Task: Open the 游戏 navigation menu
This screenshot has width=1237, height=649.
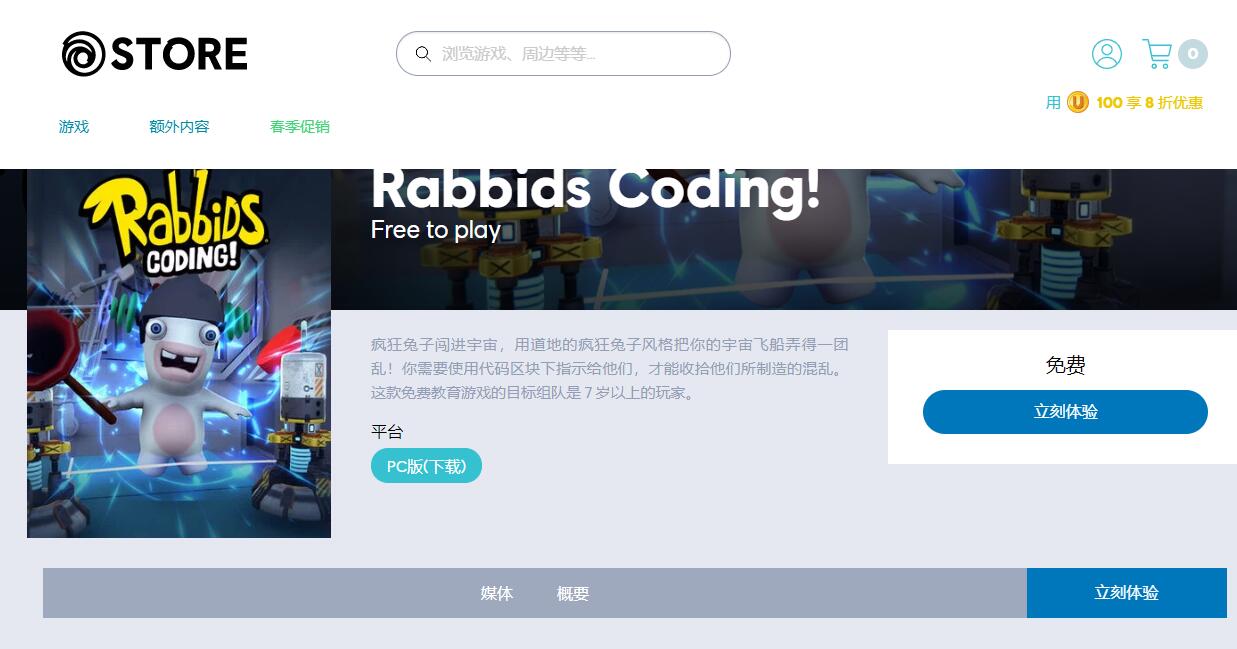Action: click(x=74, y=127)
